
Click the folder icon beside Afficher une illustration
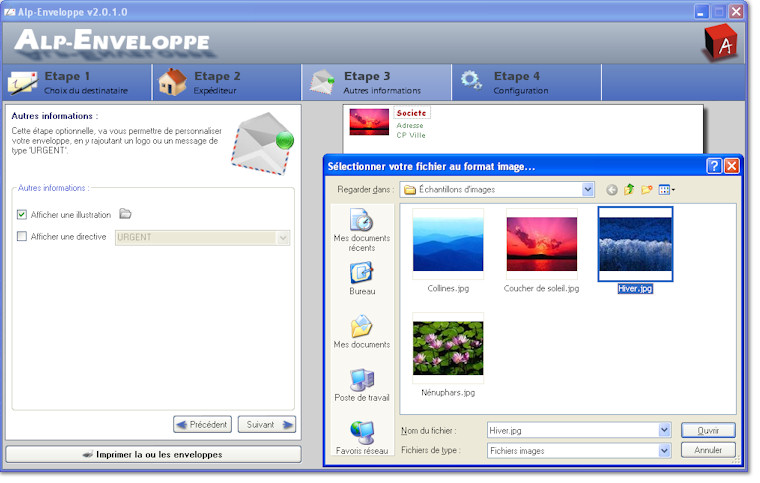point(125,214)
